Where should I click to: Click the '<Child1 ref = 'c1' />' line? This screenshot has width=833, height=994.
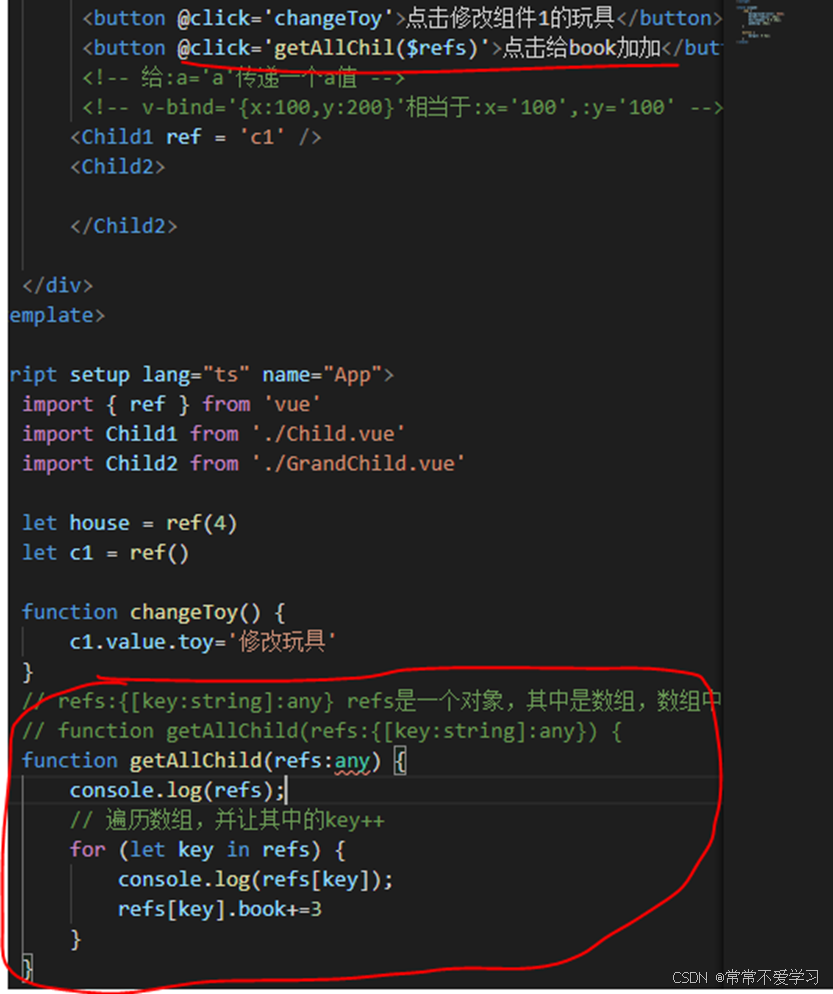point(196,137)
